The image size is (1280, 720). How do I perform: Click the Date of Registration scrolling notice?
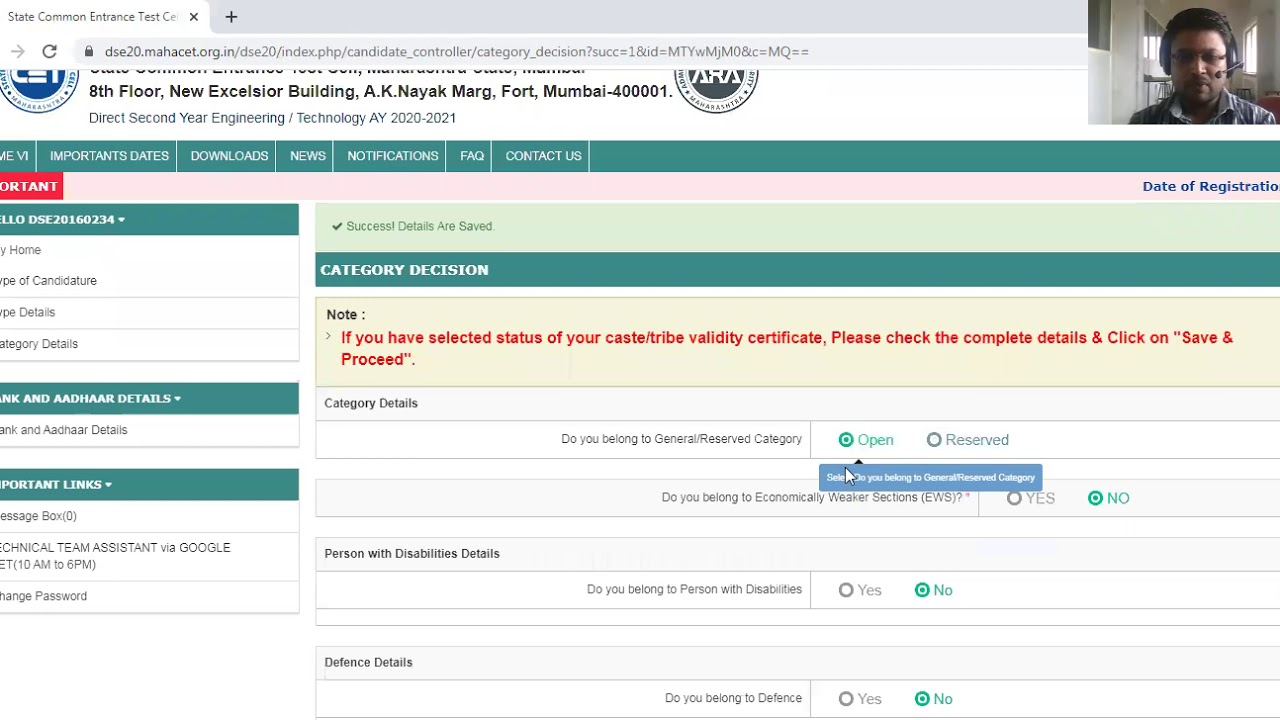pyautogui.click(x=1211, y=186)
